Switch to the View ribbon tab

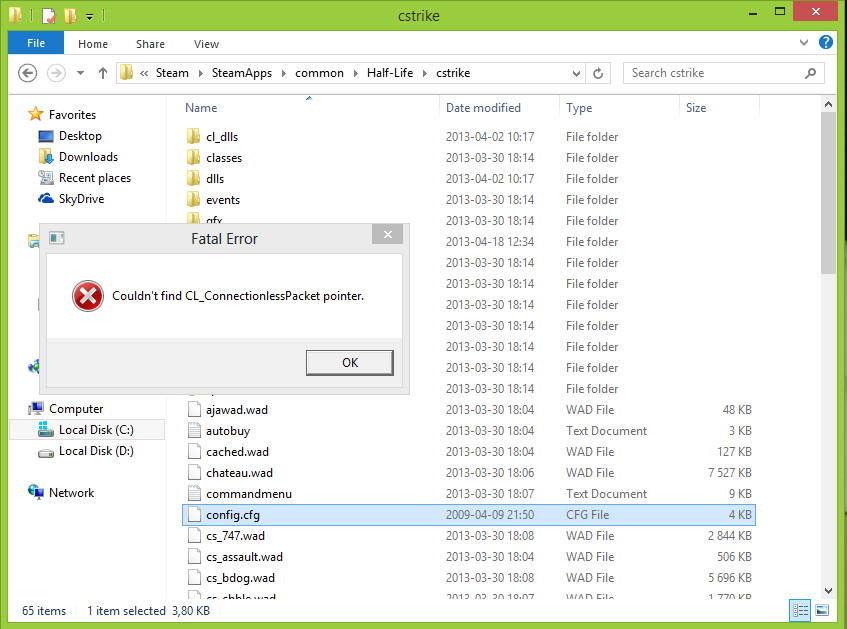[206, 44]
